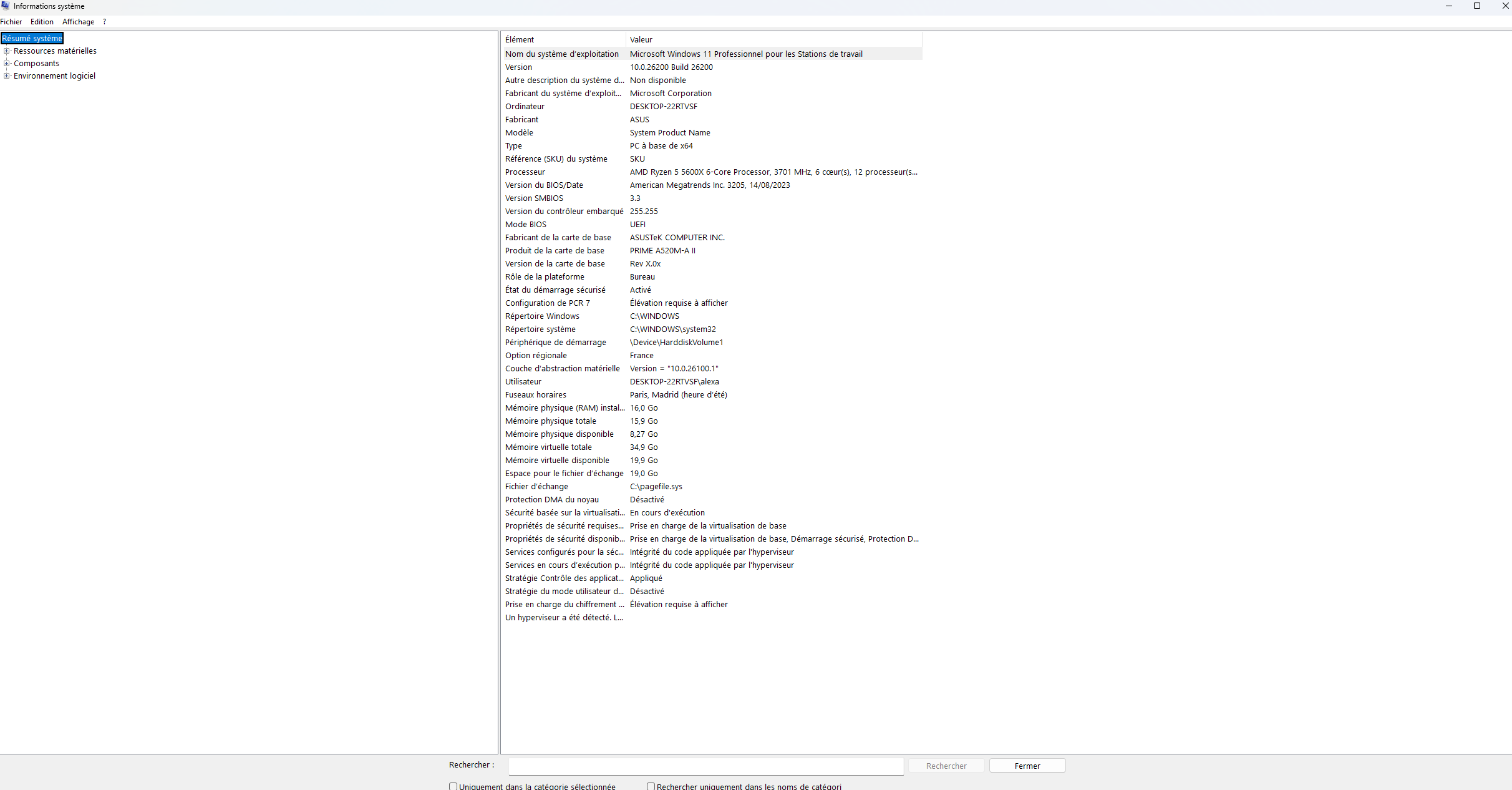Image resolution: width=1512 pixels, height=790 pixels.
Task: Select Couche d'abstraction matérielle row
Action: (x=712, y=369)
